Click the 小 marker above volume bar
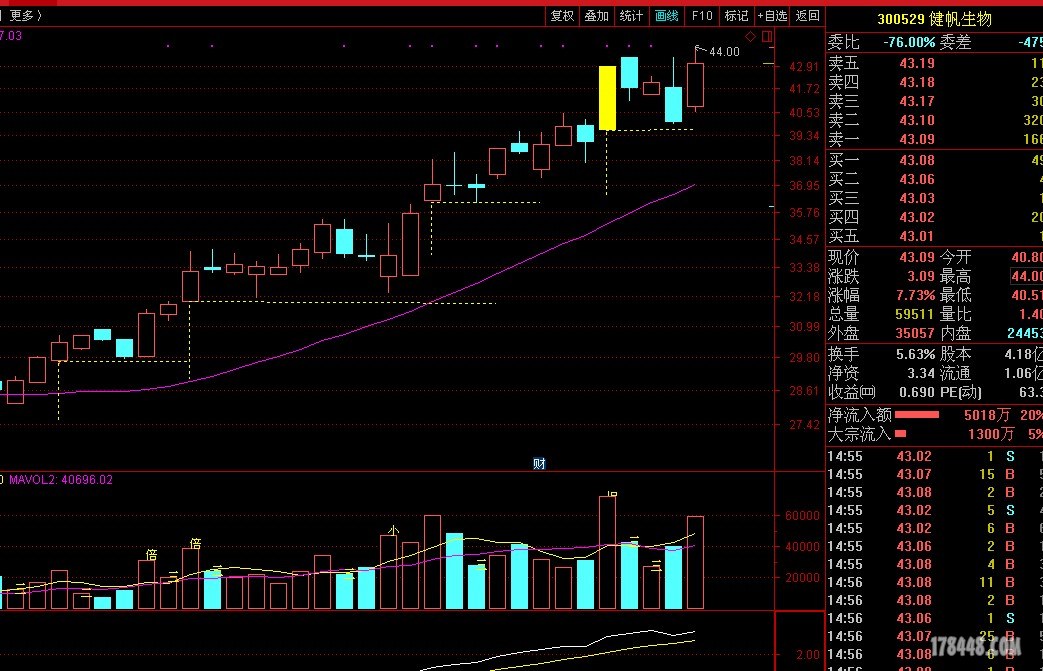 (x=393, y=530)
